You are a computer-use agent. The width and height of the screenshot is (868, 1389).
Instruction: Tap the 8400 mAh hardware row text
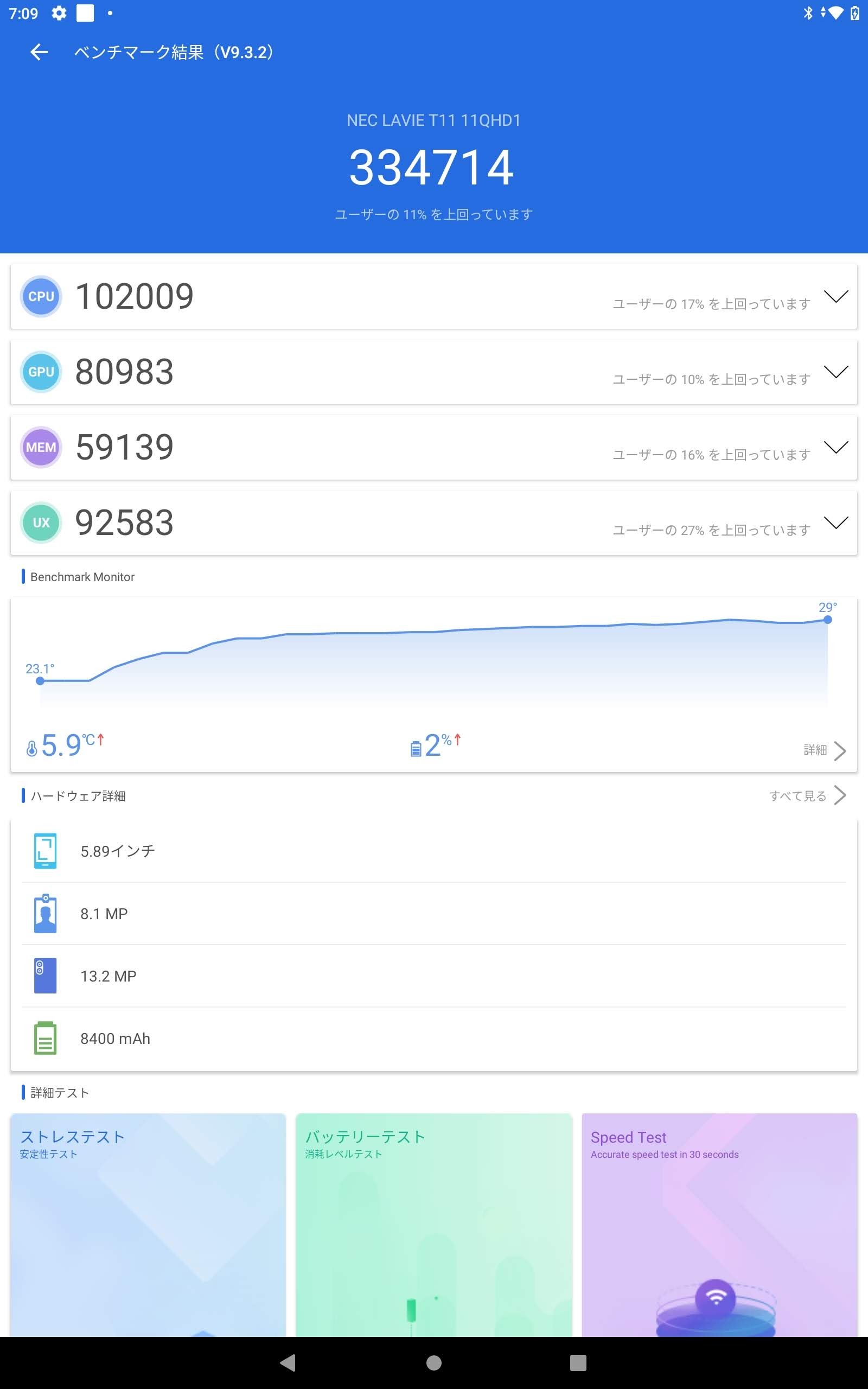116,1038
